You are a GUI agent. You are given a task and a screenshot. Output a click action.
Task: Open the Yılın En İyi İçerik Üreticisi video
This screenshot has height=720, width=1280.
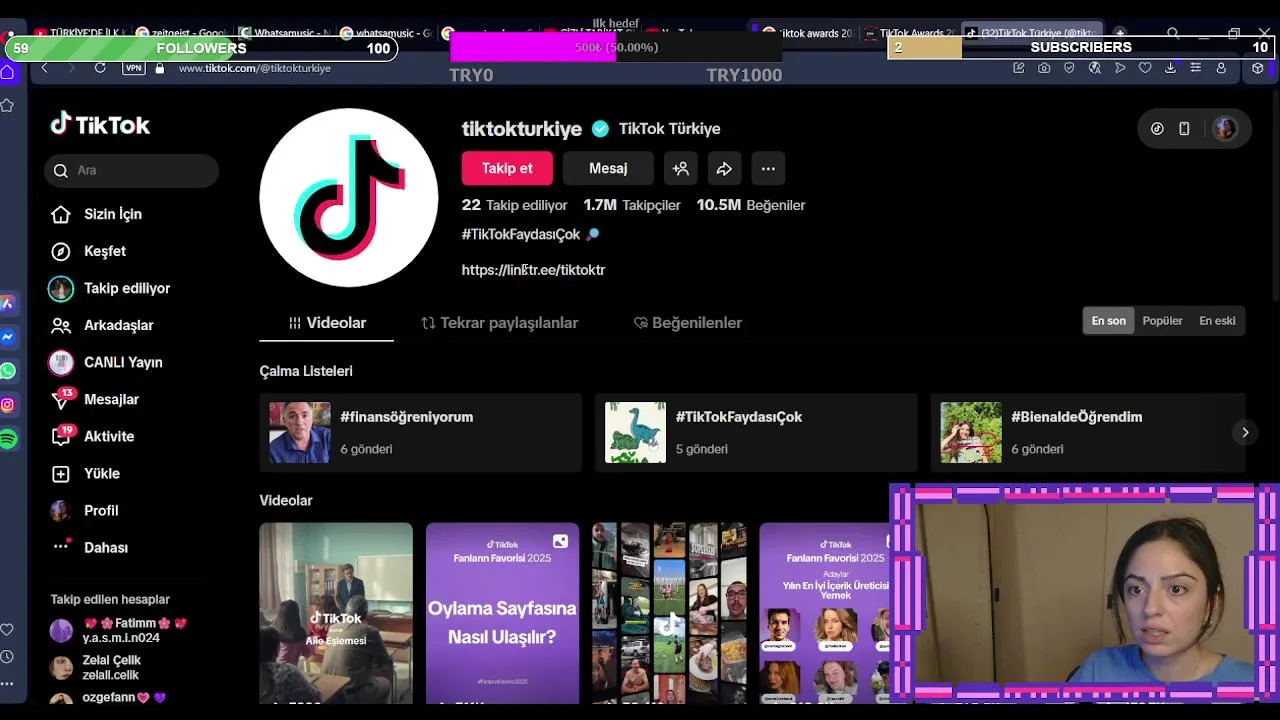[825, 612]
